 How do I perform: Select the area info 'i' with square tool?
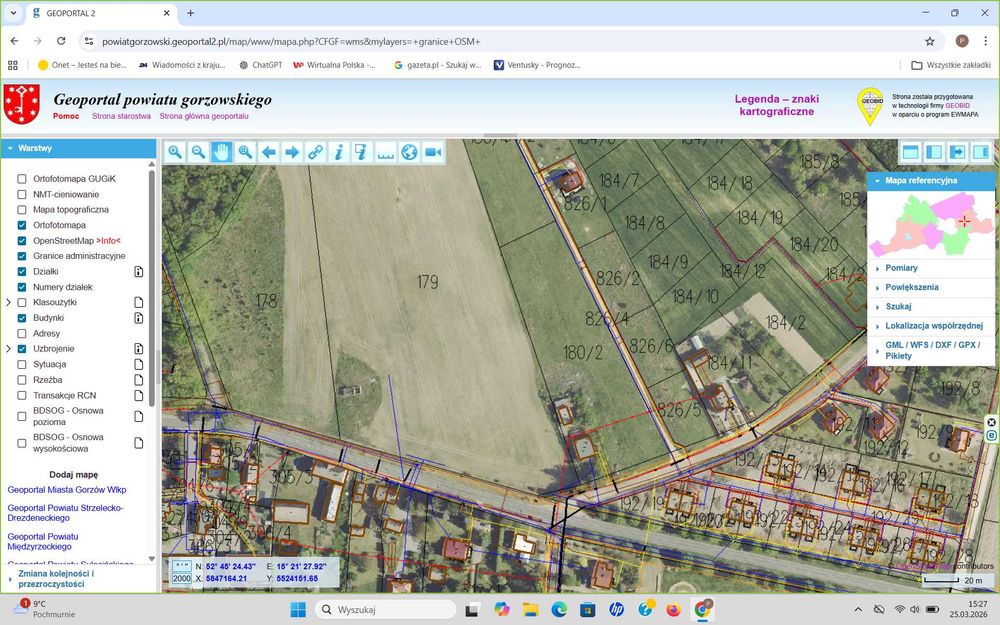362,152
